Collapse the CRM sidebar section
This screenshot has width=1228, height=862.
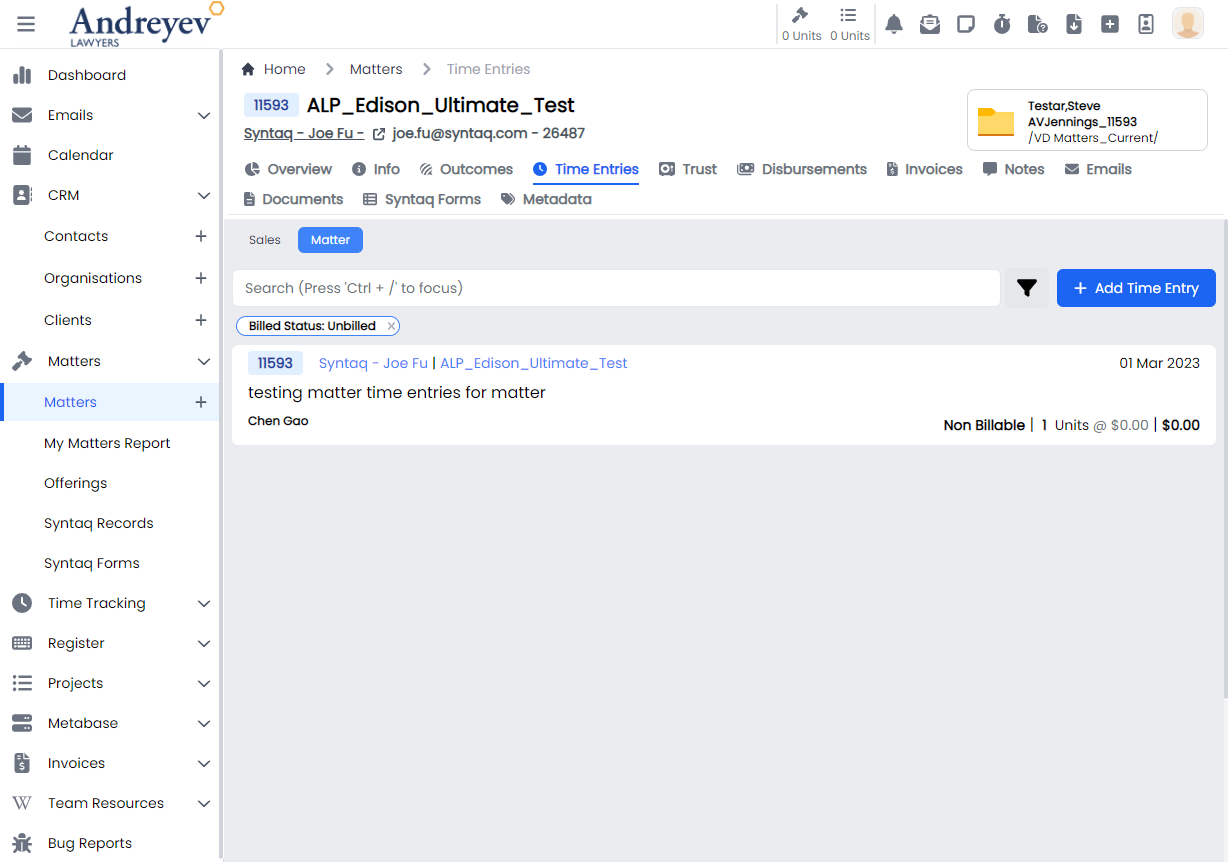[x=204, y=195]
